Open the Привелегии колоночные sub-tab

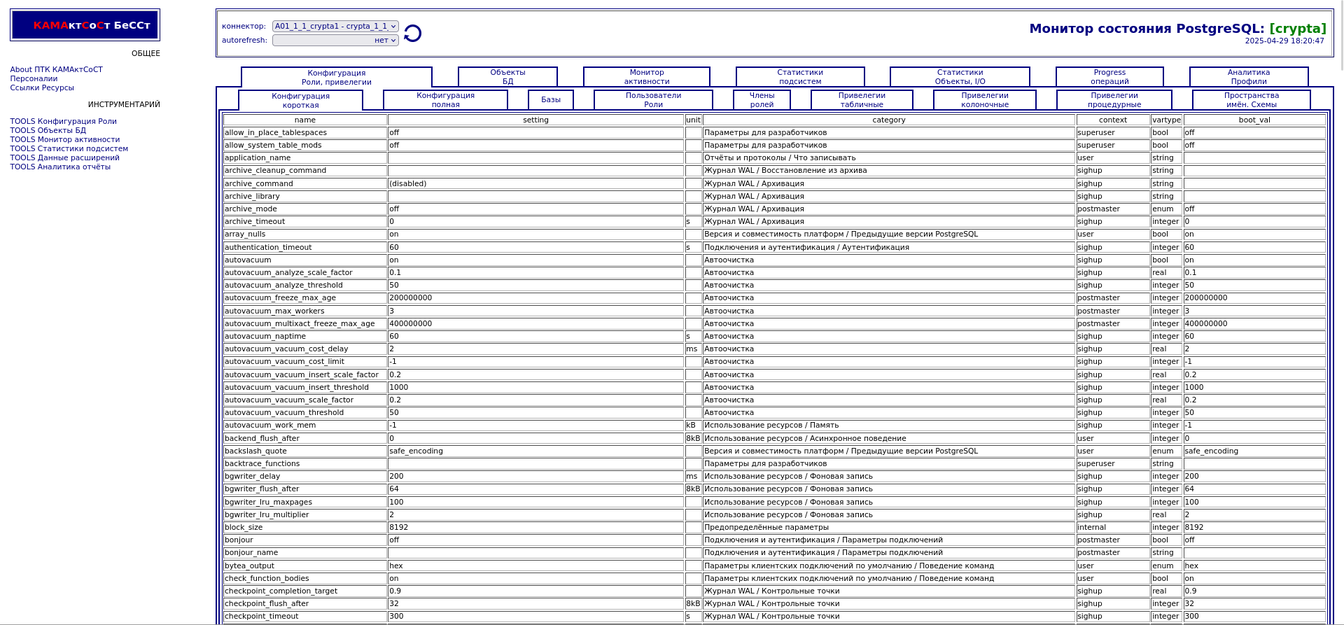click(x=985, y=100)
